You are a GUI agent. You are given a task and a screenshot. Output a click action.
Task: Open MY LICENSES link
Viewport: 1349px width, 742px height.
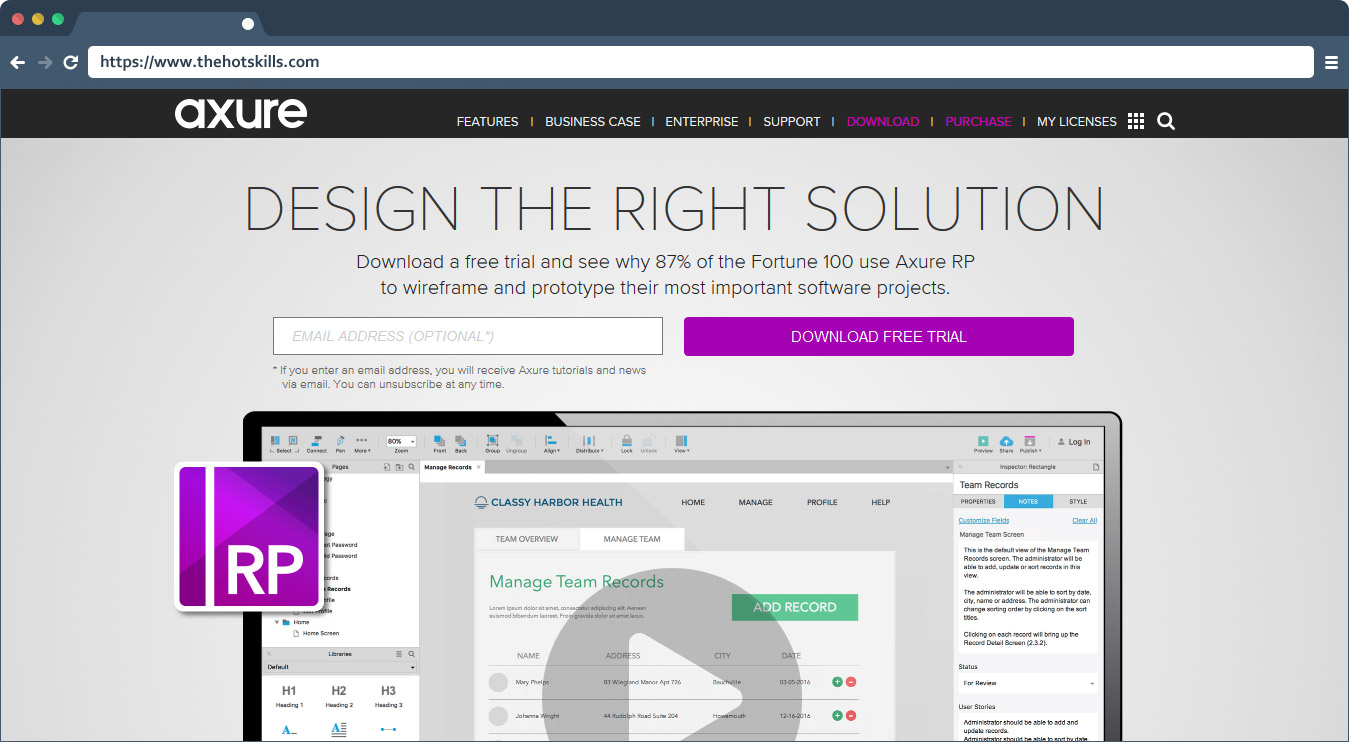(x=1076, y=122)
